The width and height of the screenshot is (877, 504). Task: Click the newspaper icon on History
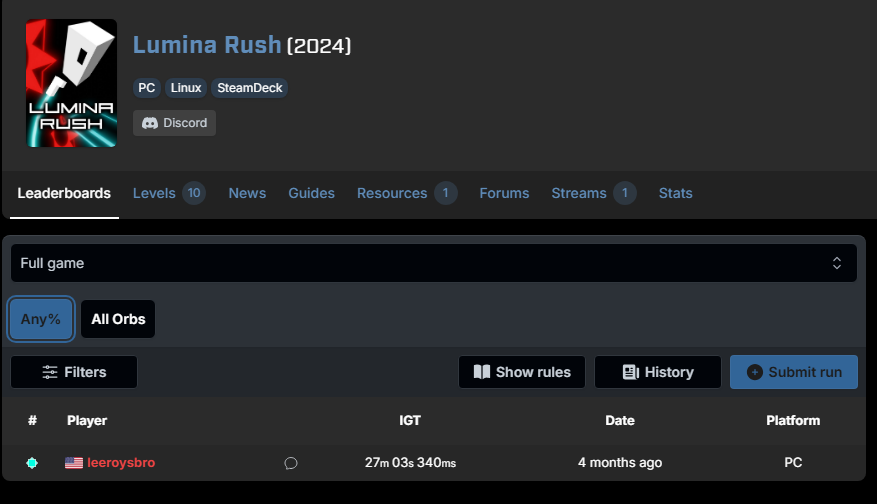(631, 372)
